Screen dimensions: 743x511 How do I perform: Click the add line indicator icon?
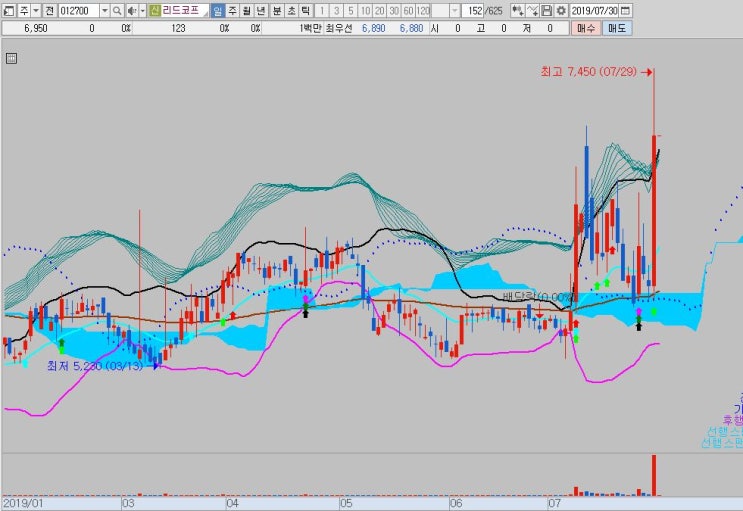point(532,10)
